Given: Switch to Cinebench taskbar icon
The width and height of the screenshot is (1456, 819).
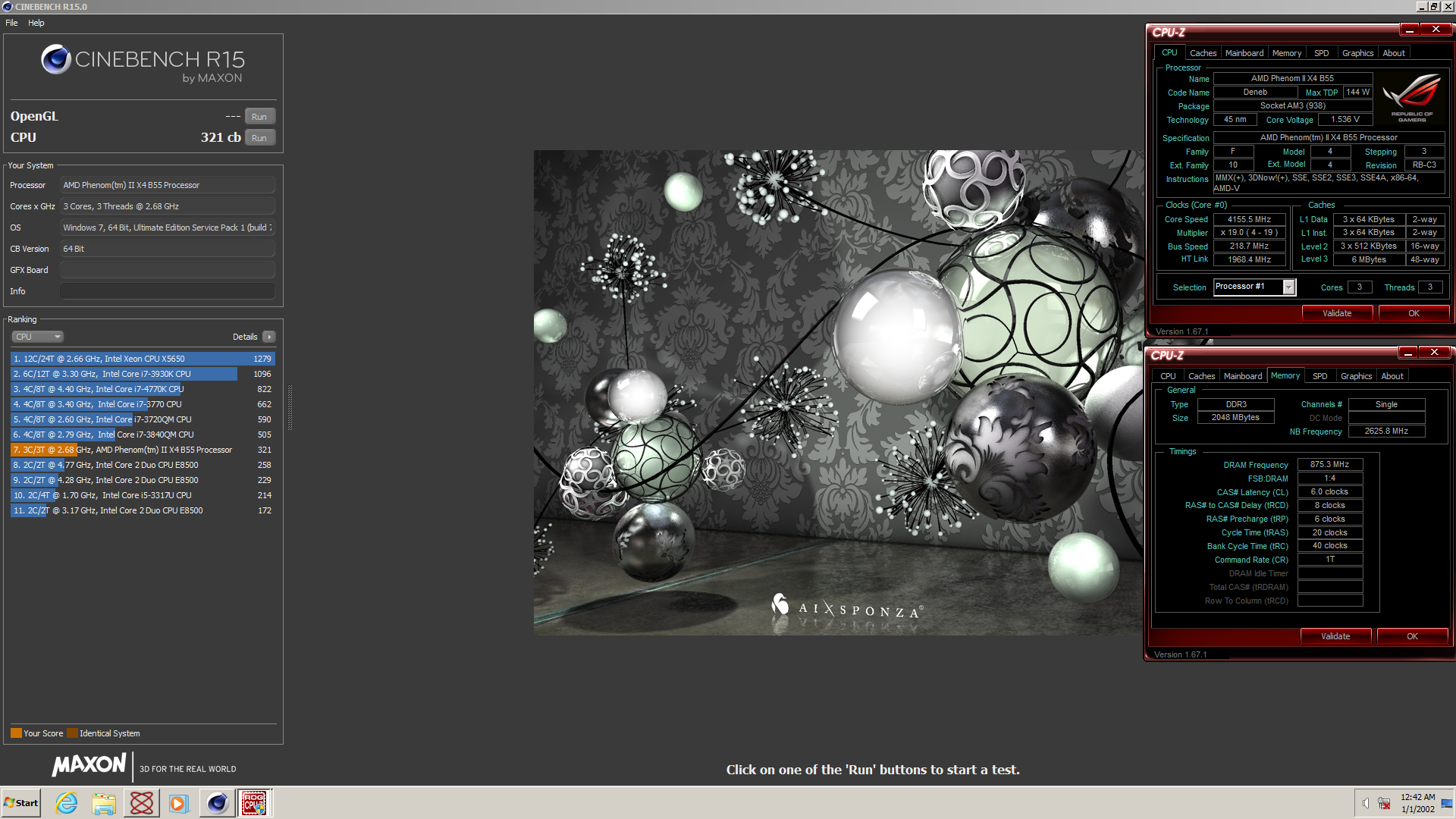Looking at the screenshot, I should coord(217,803).
